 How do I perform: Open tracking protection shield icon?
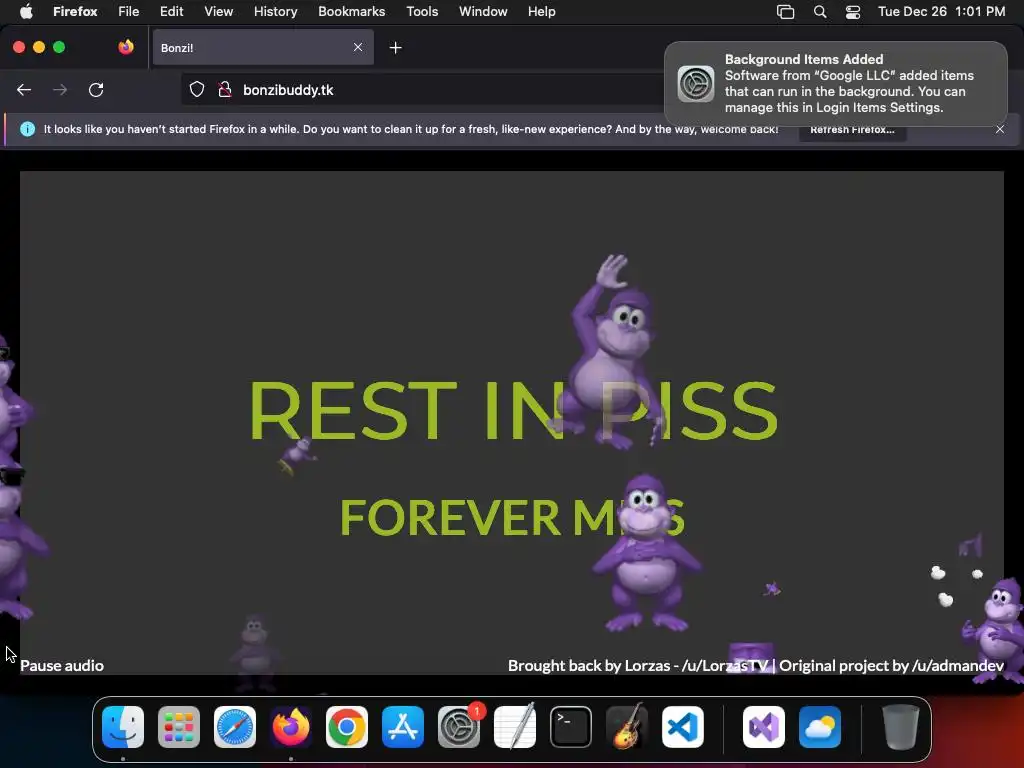tap(197, 89)
